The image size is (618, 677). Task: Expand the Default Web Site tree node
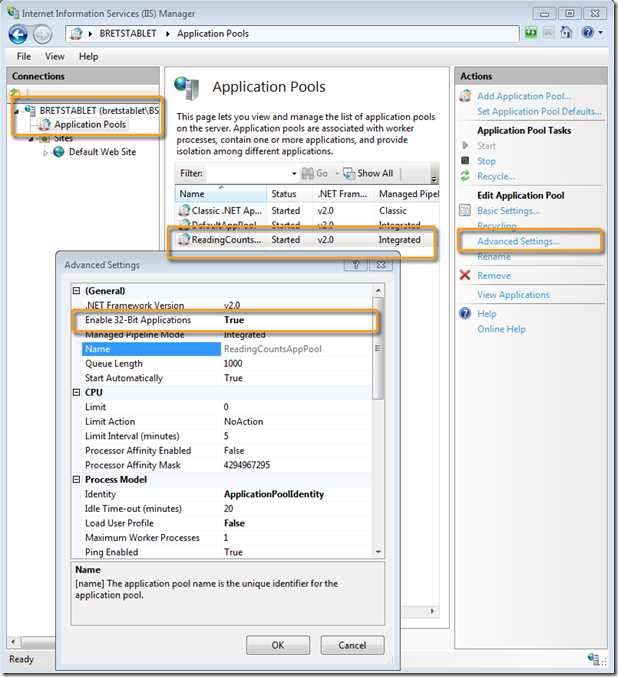pyautogui.click(x=45, y=152)
